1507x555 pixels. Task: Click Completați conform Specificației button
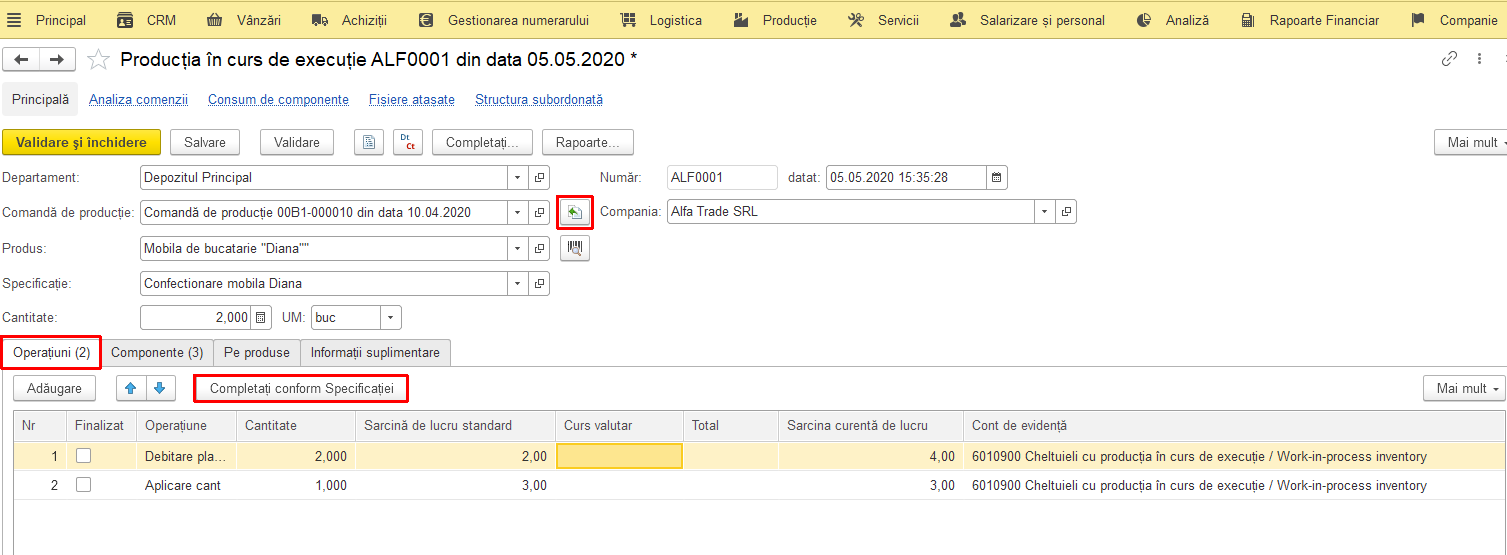pos(302,388)
